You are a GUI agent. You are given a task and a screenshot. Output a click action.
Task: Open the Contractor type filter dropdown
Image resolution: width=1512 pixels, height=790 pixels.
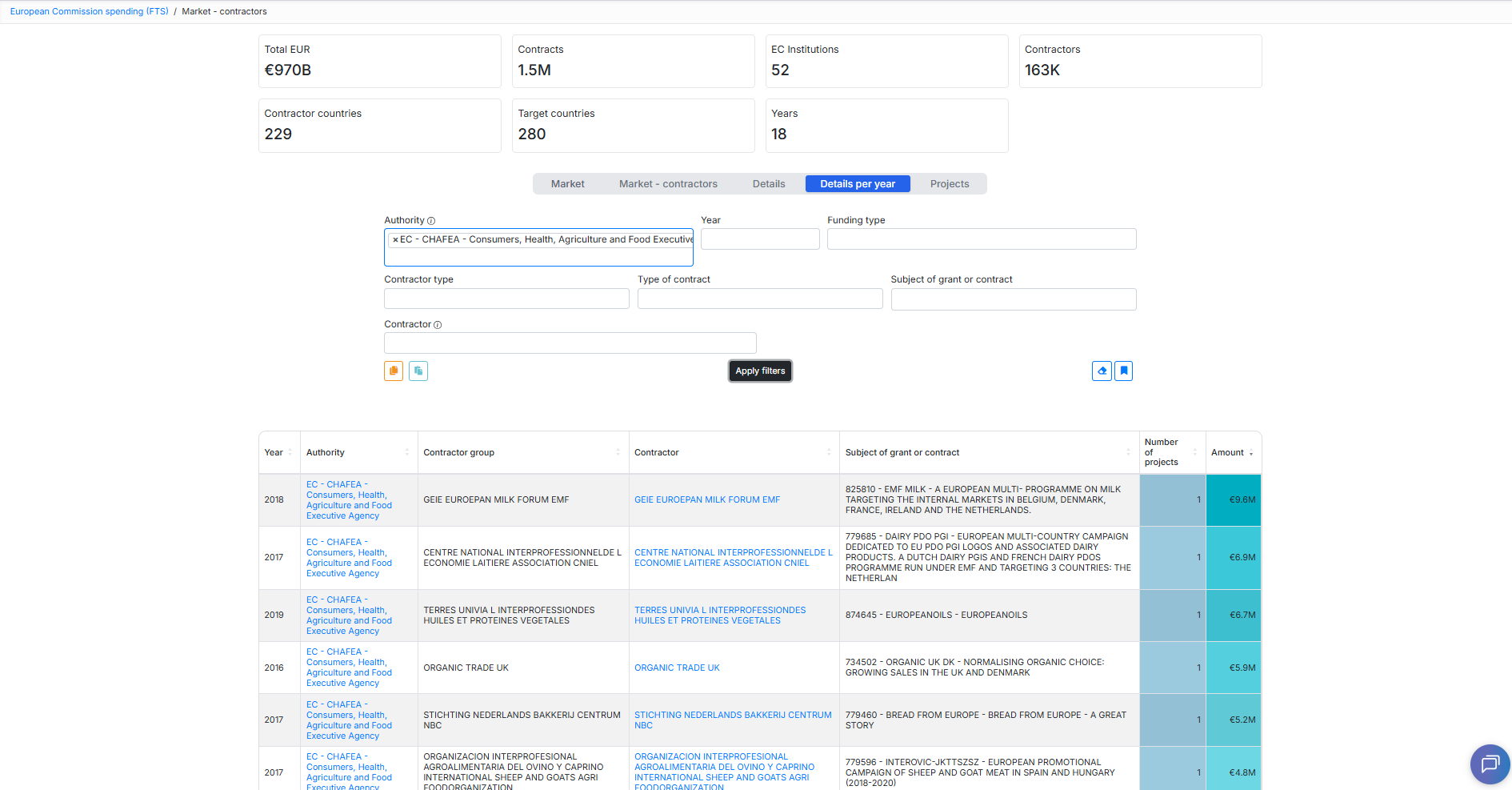click(506, 299)
